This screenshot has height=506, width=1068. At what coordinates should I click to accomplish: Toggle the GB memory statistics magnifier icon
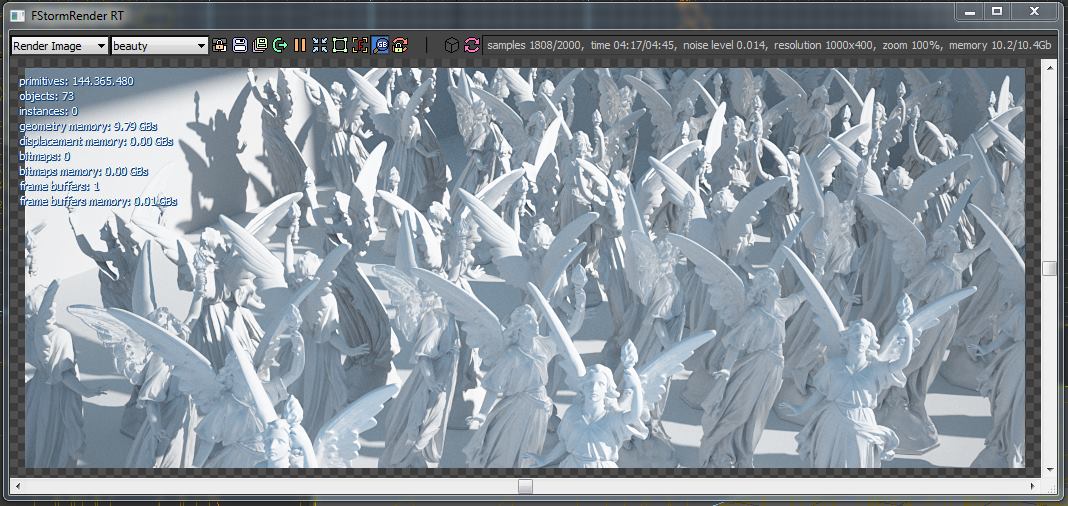pos(380,45)
